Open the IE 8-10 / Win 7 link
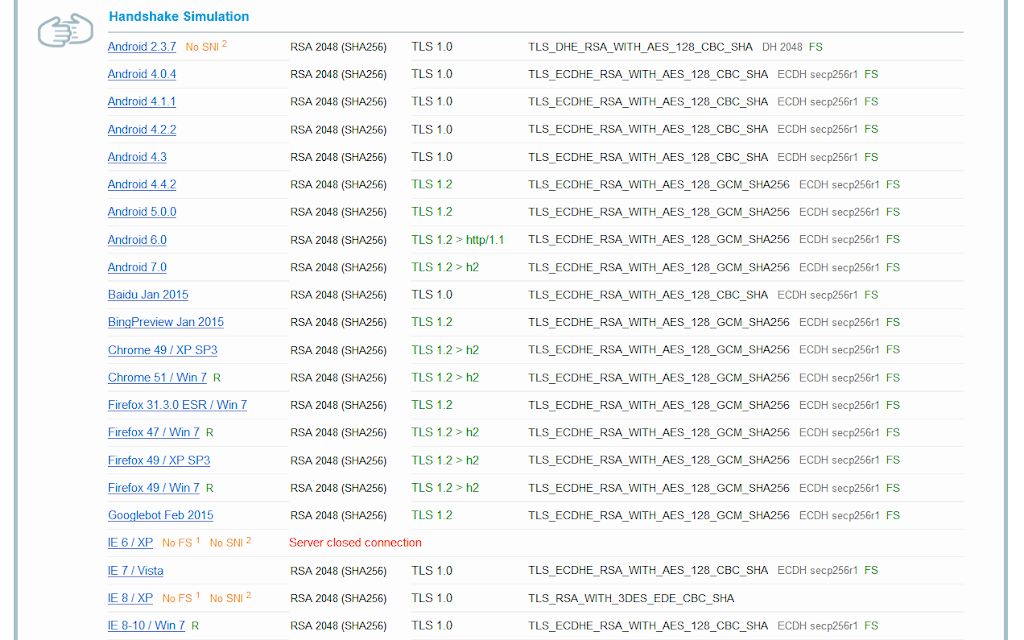Viewport: 1024px width, 640px height. (x=146, y=626)
